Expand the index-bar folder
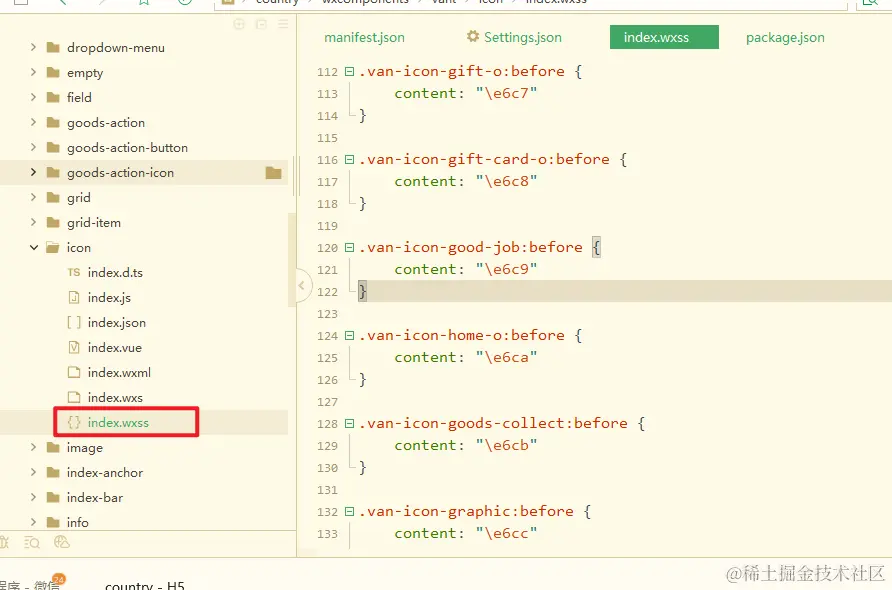The width and height of the screenshot is (892, 590). tap(33, 497)
